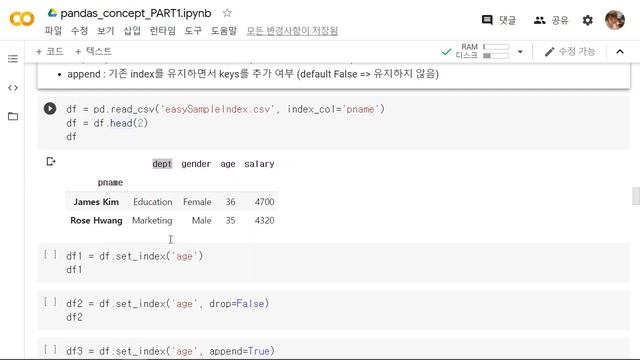Open the 삽입 menu
This screenshot has width=640, height=360.
pyautogui.click(x=132, y=31)
